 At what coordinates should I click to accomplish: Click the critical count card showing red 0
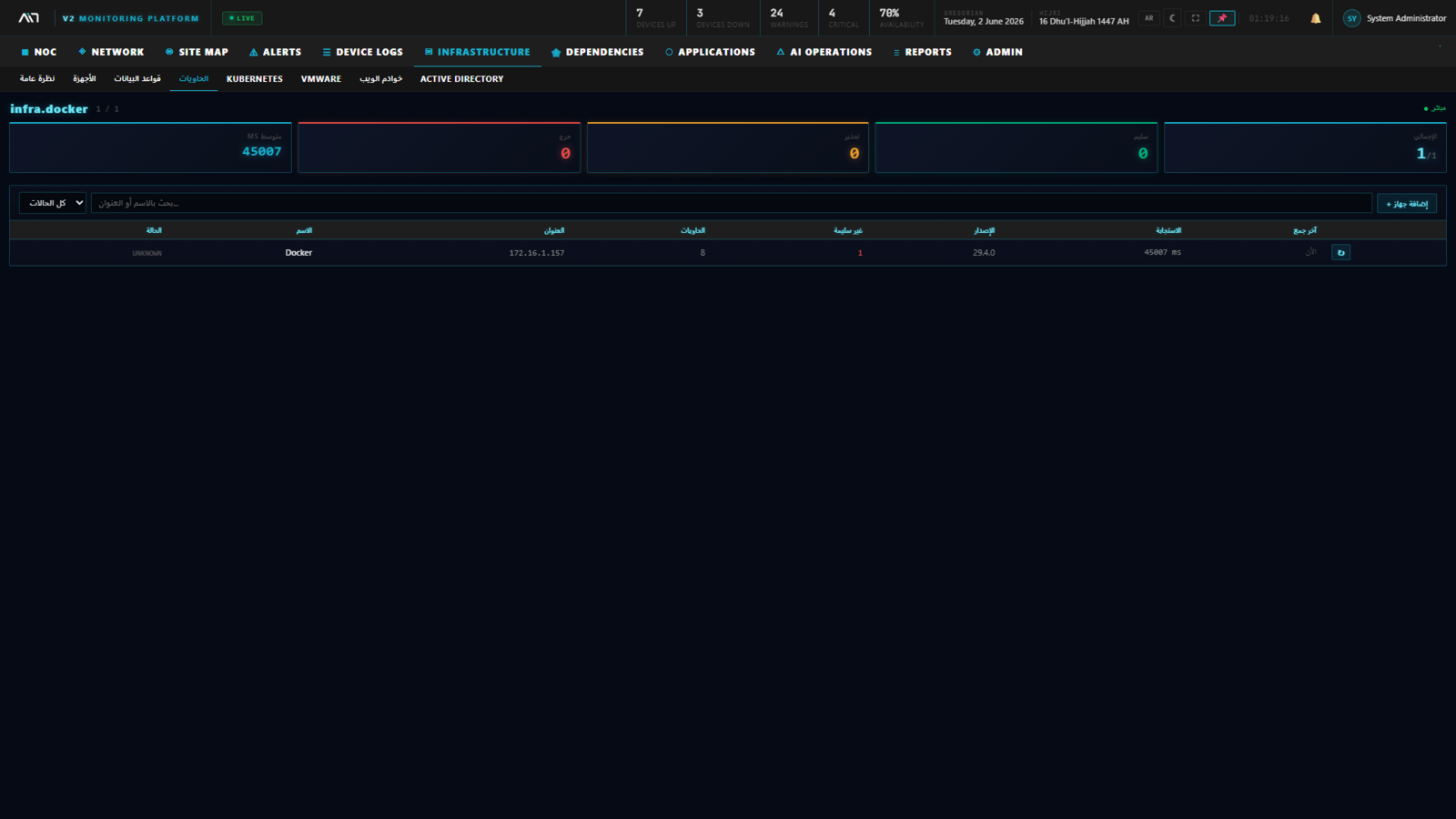(439, 147)
